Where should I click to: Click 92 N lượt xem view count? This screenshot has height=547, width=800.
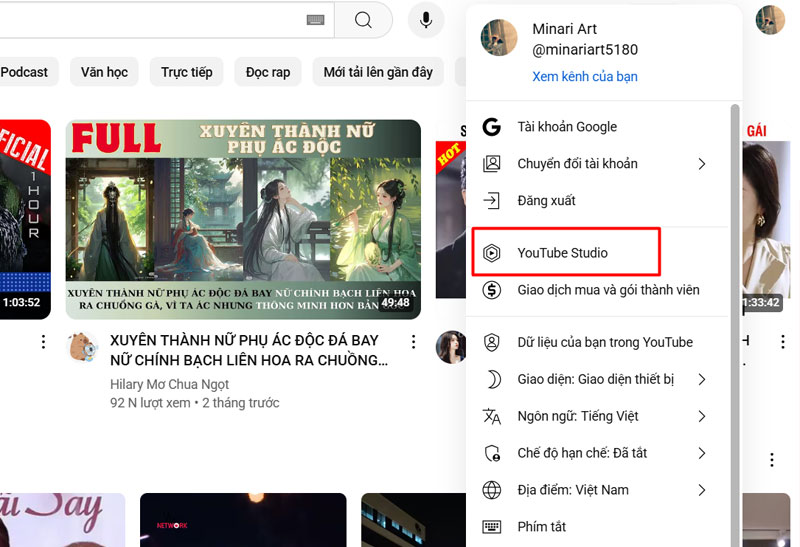pyautogui.click(x=150, y=403)
